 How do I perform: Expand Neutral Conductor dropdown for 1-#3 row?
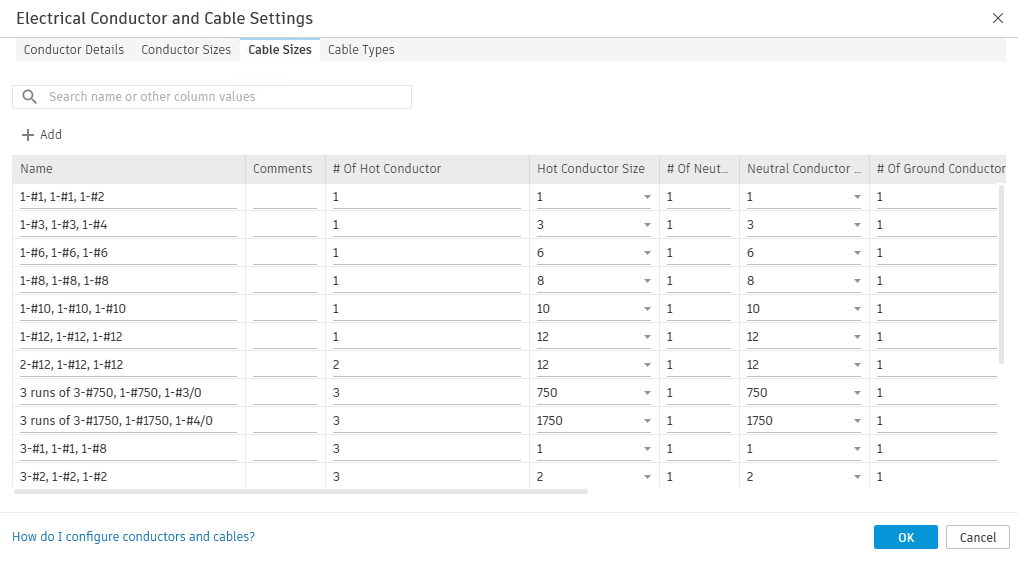coord(857,225)
